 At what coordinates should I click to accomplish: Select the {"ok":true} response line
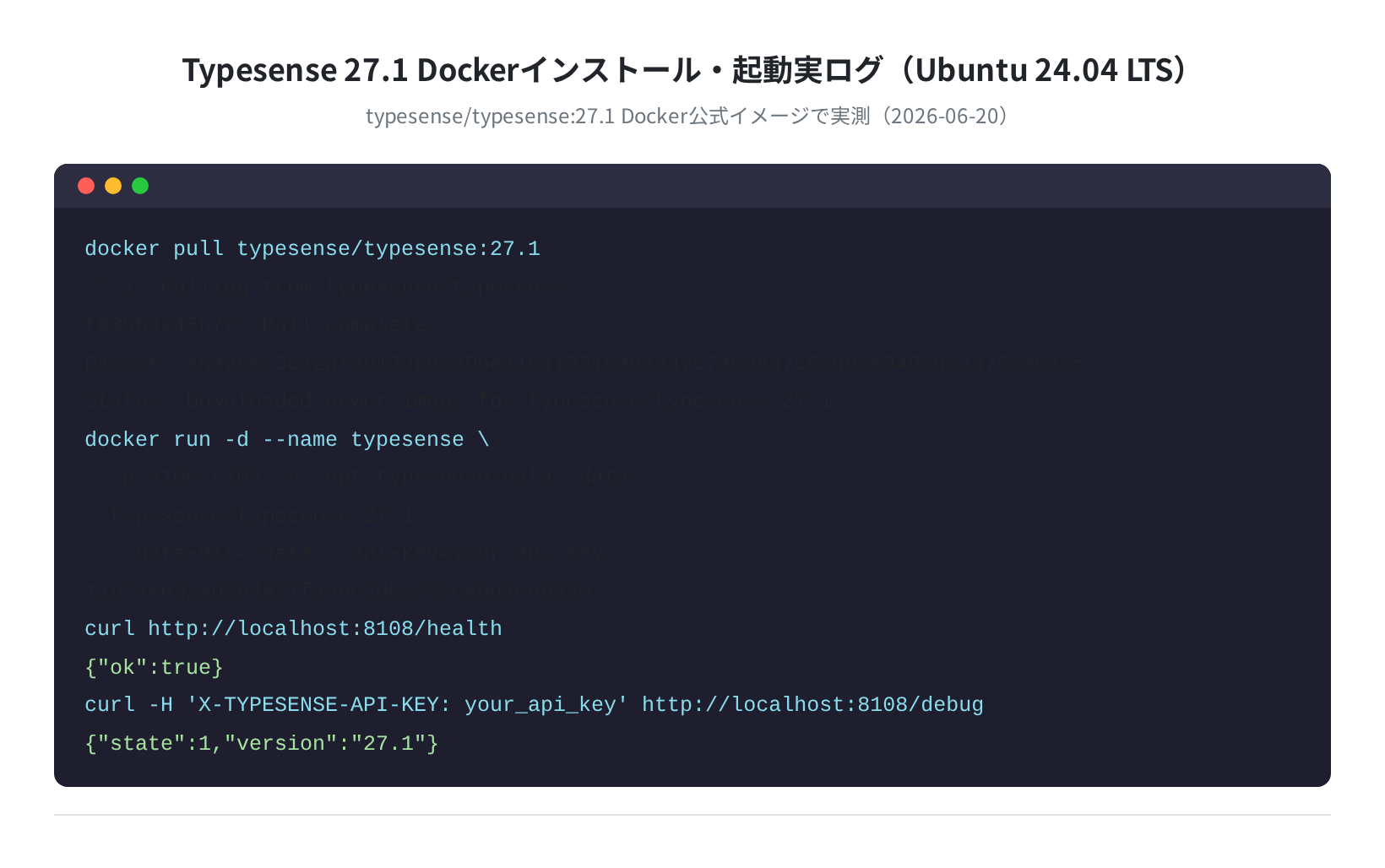tap(154, 667)
